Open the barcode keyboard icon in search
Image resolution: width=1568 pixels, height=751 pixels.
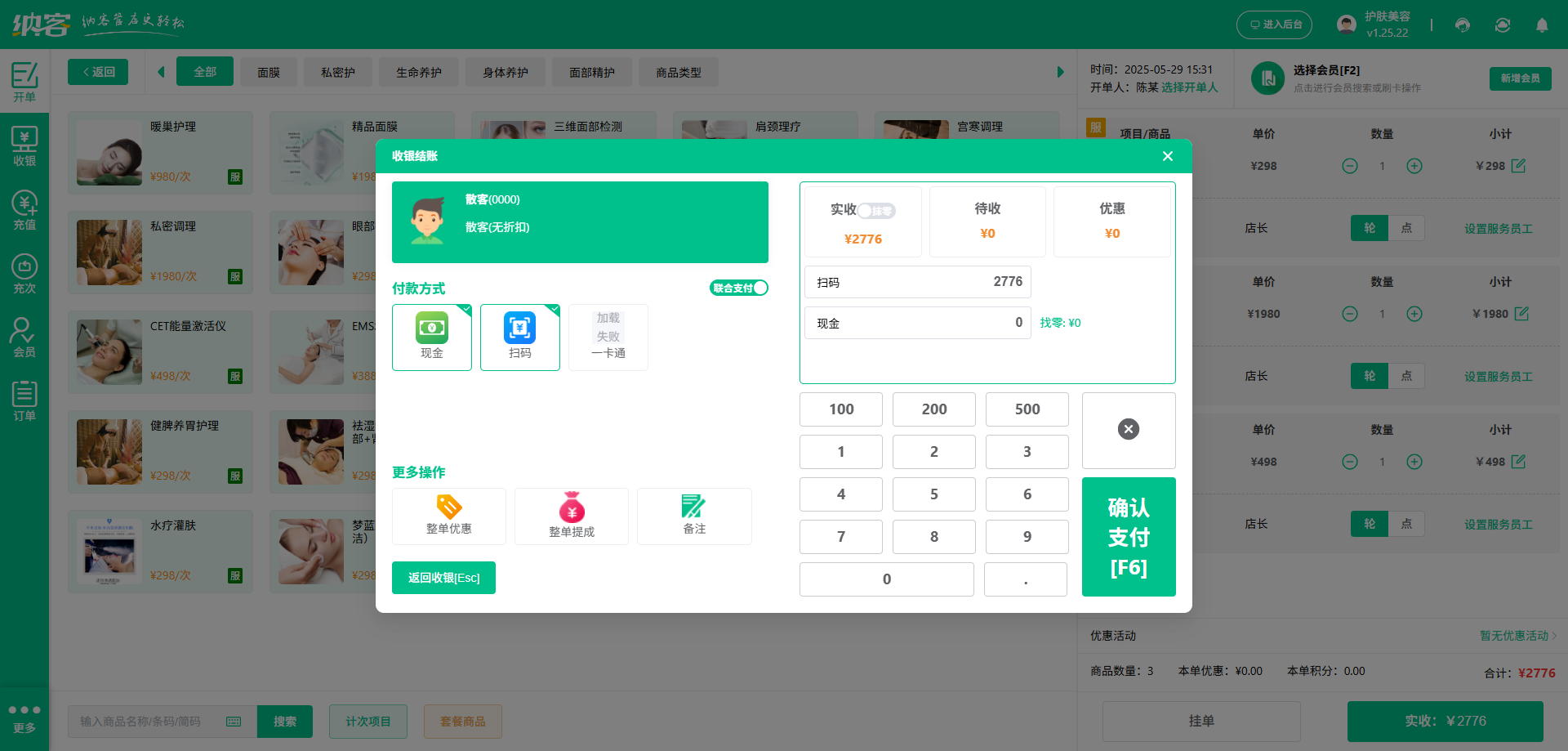[234, 722]
